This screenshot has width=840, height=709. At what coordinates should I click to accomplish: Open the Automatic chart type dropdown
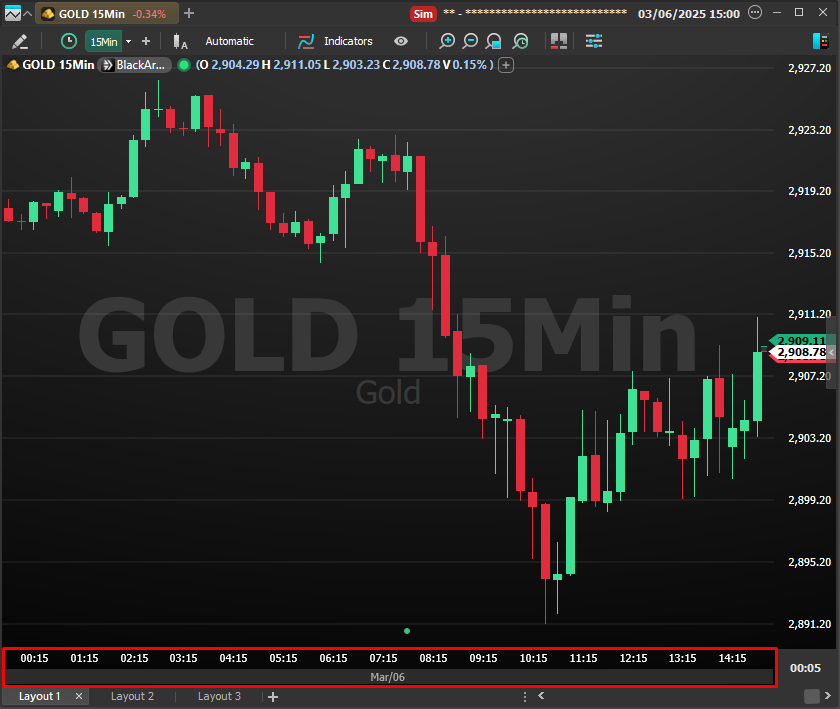[229, 41]
